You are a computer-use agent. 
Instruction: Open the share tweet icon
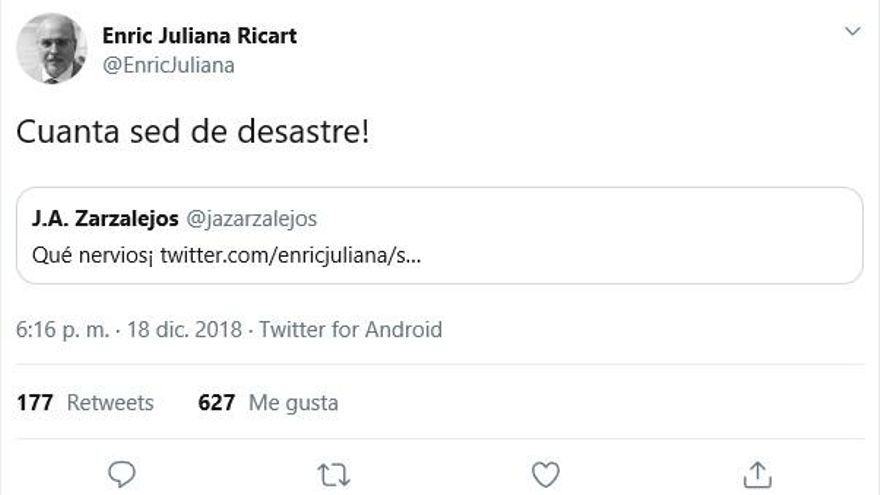(758, 472)
